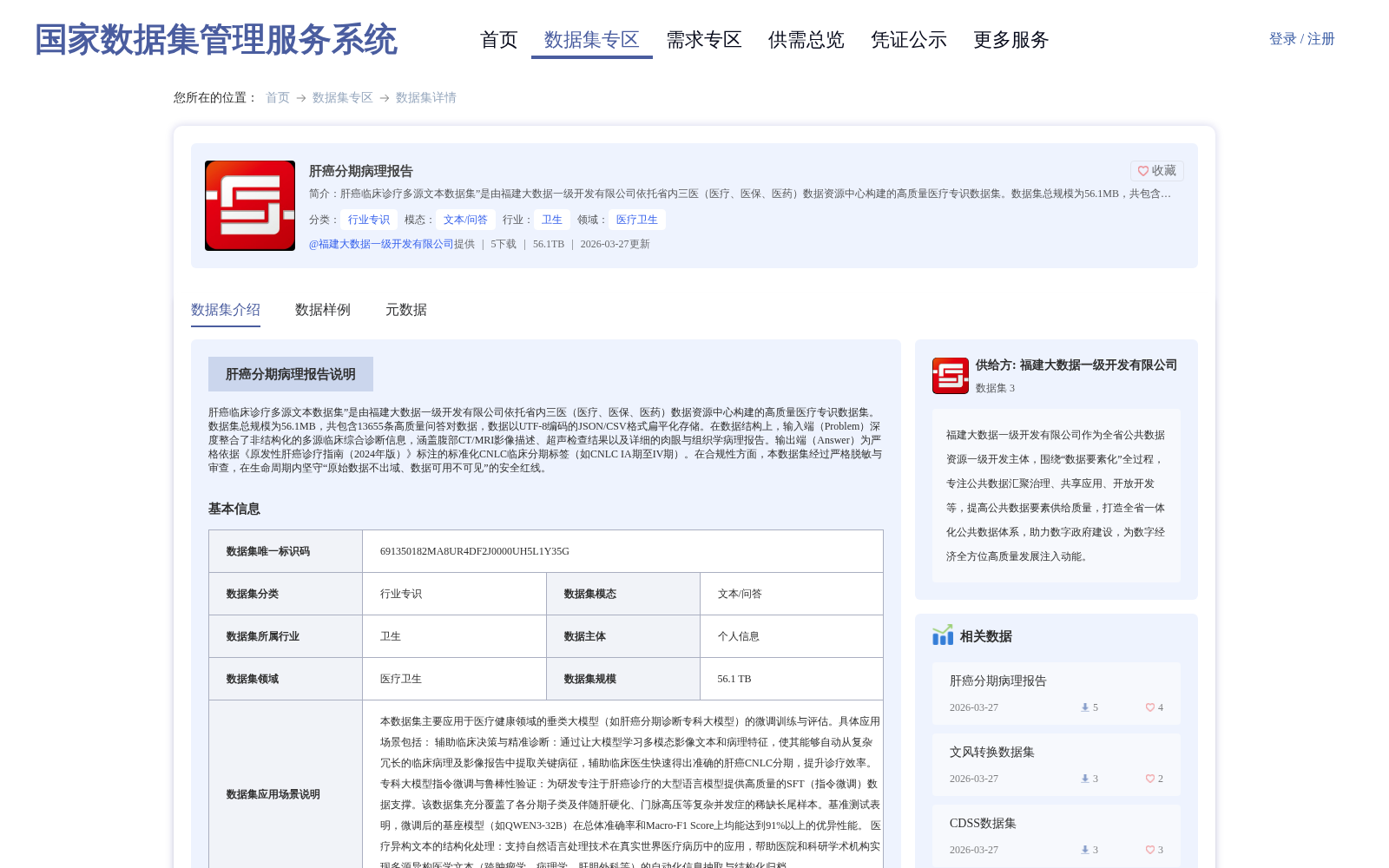The width and height of the screenshot is (1389, 868).
Task: Click the 卫生 industry tag
Action: tap(552, 220)
